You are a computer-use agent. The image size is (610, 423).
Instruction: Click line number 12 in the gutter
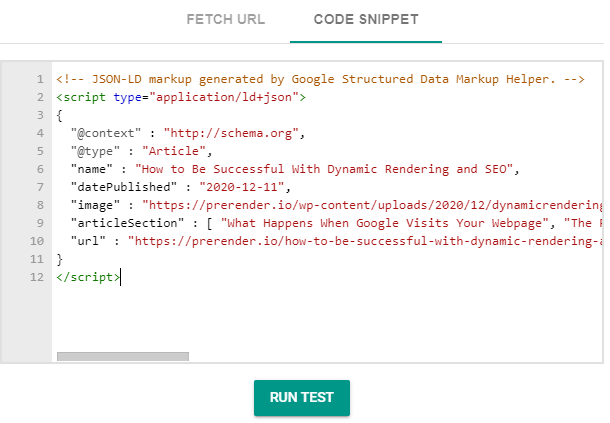(x=37, y=277)
